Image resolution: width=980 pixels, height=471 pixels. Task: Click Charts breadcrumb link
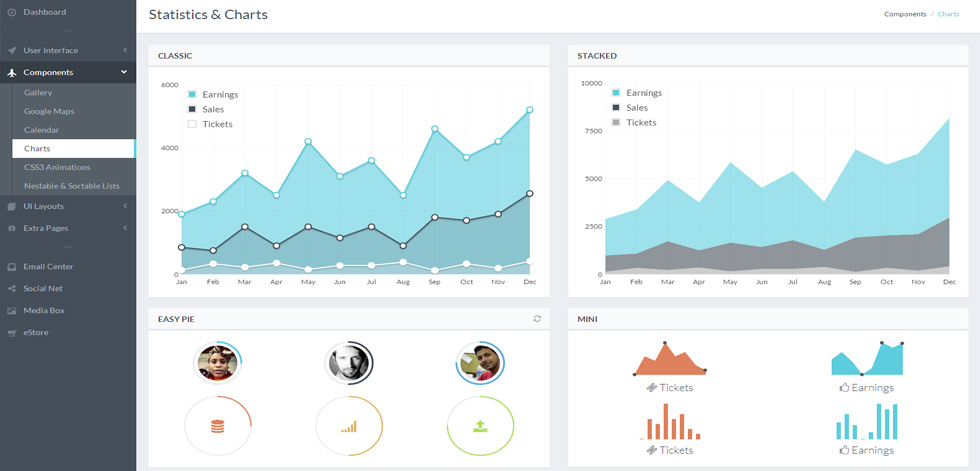pyautogui.click(x=948, y=14)
